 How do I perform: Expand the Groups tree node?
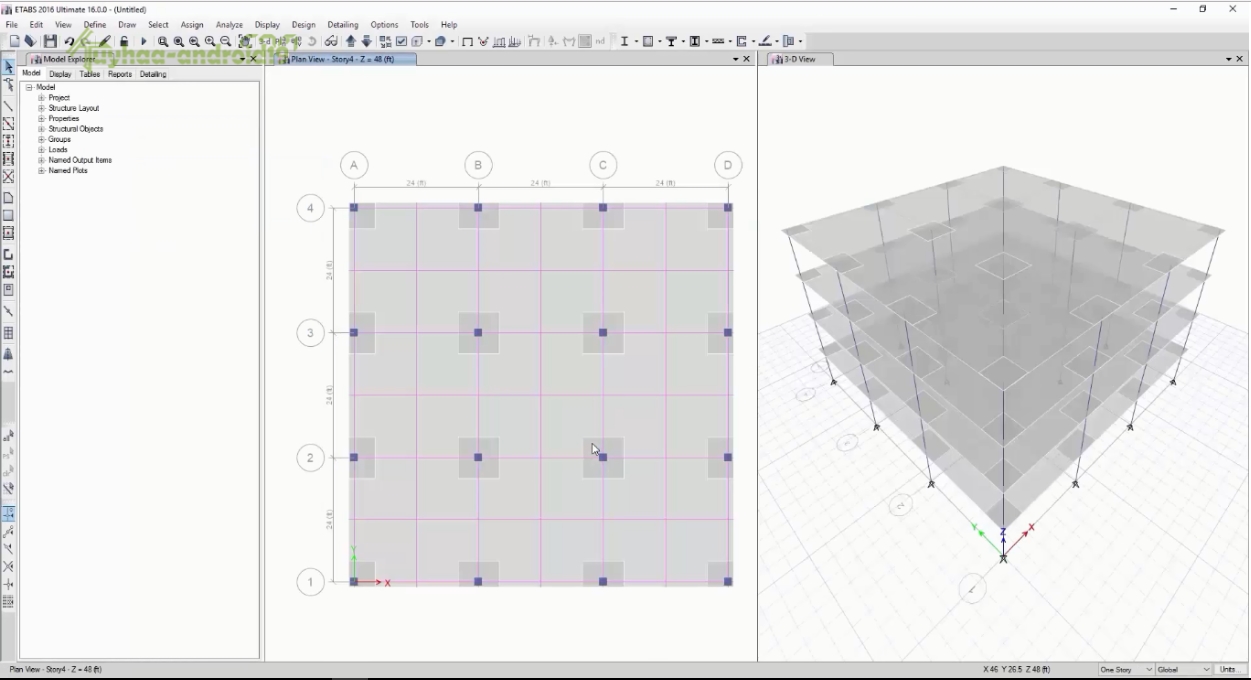pos(41,140)
